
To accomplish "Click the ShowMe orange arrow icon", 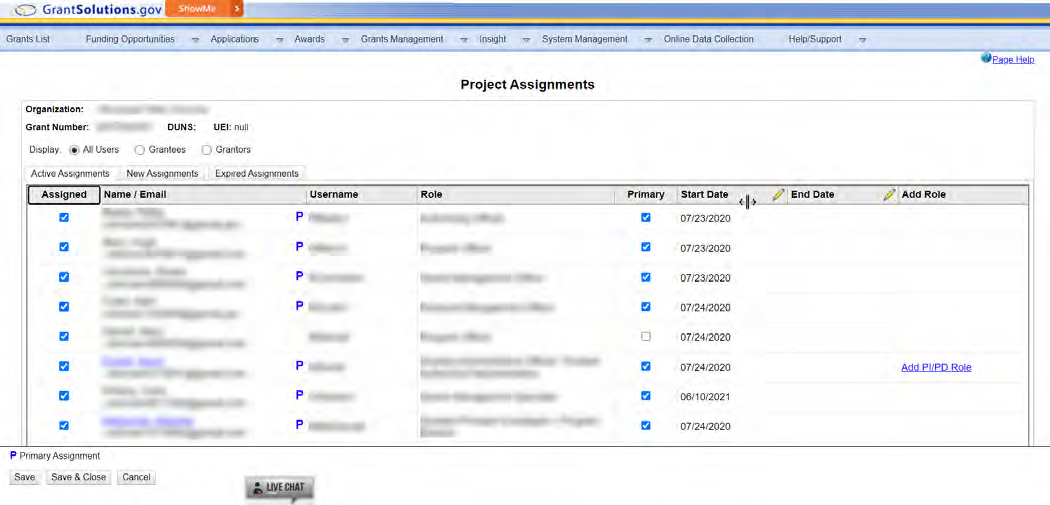I will click(x=236, y=9).
